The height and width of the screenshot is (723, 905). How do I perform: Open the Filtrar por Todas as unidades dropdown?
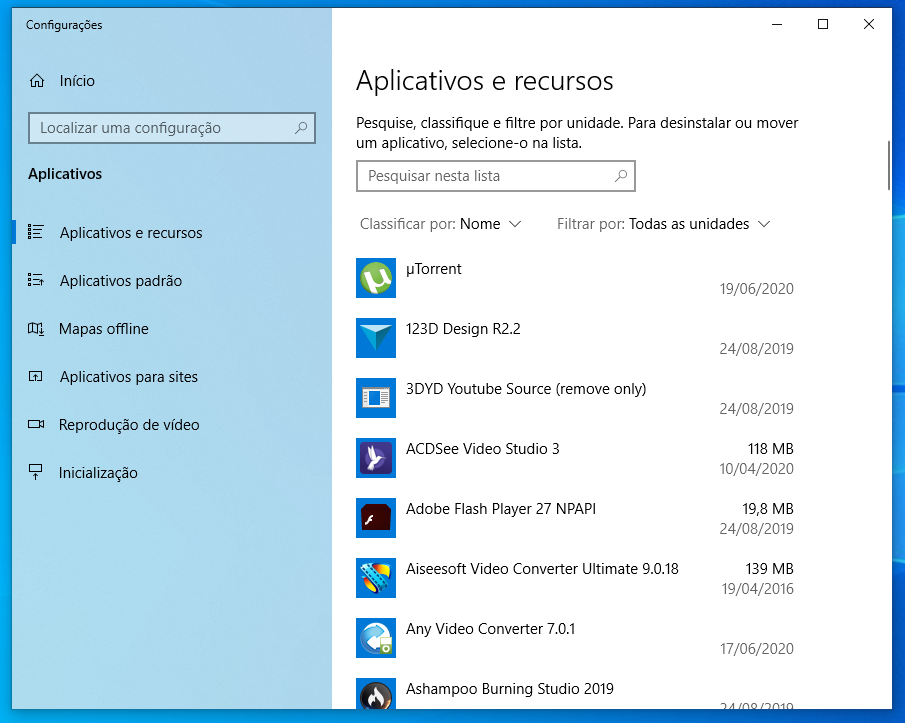(x=664, y=224)
